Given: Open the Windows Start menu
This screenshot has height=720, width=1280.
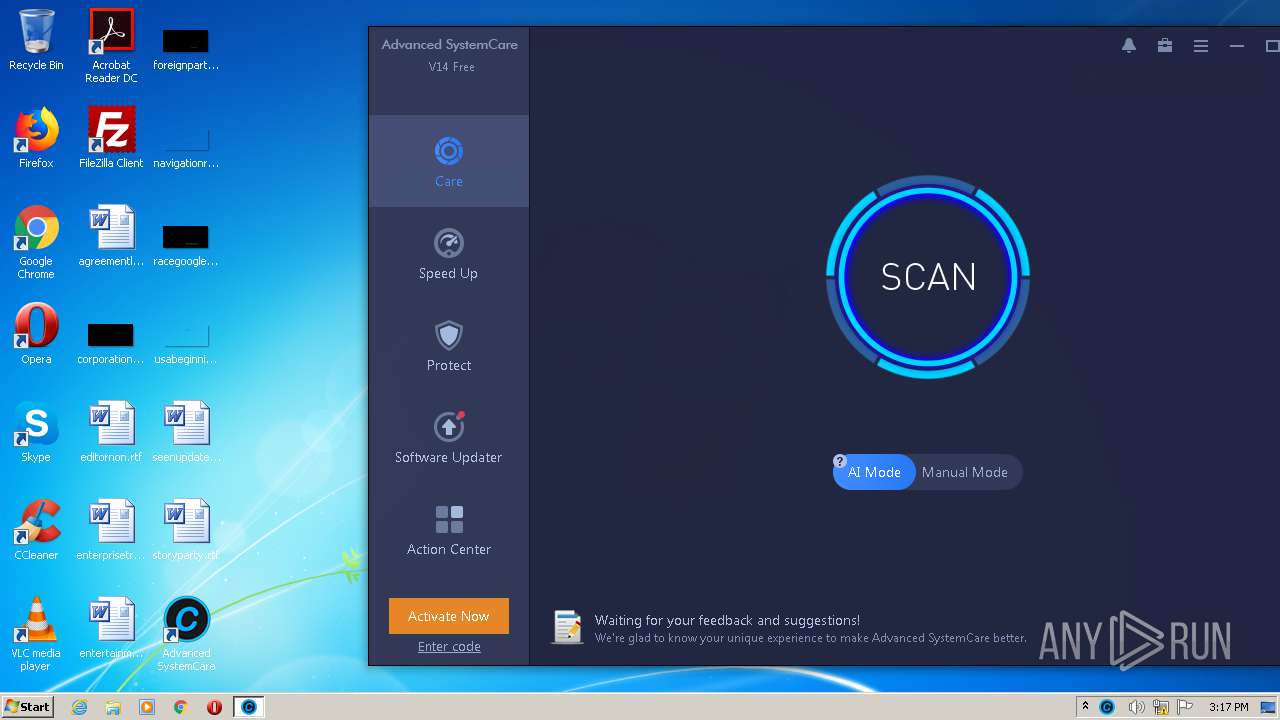Looking at the screenshot, I should coord(28,706).
